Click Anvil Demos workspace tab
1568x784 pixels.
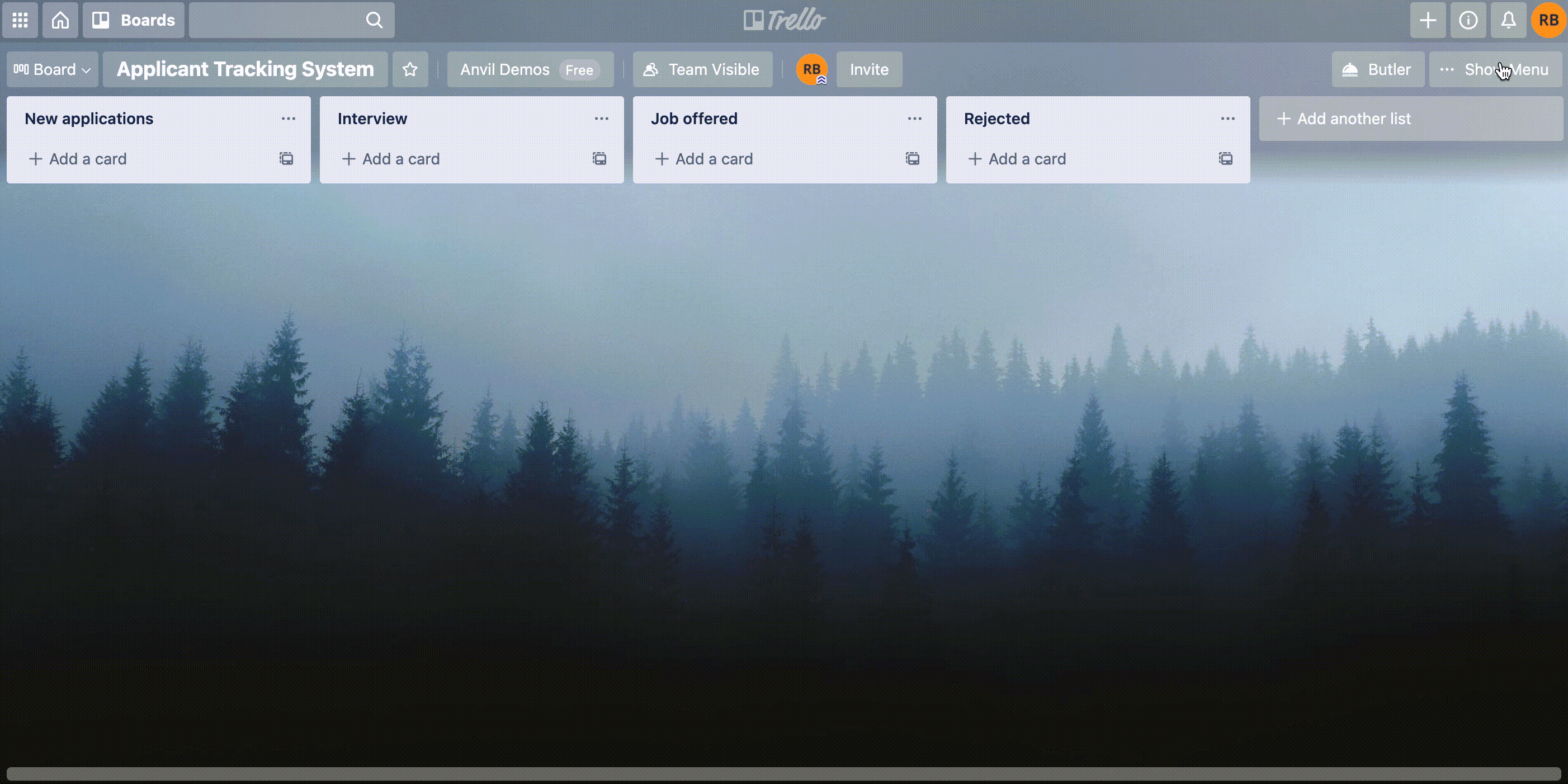(x=505, y=69)
